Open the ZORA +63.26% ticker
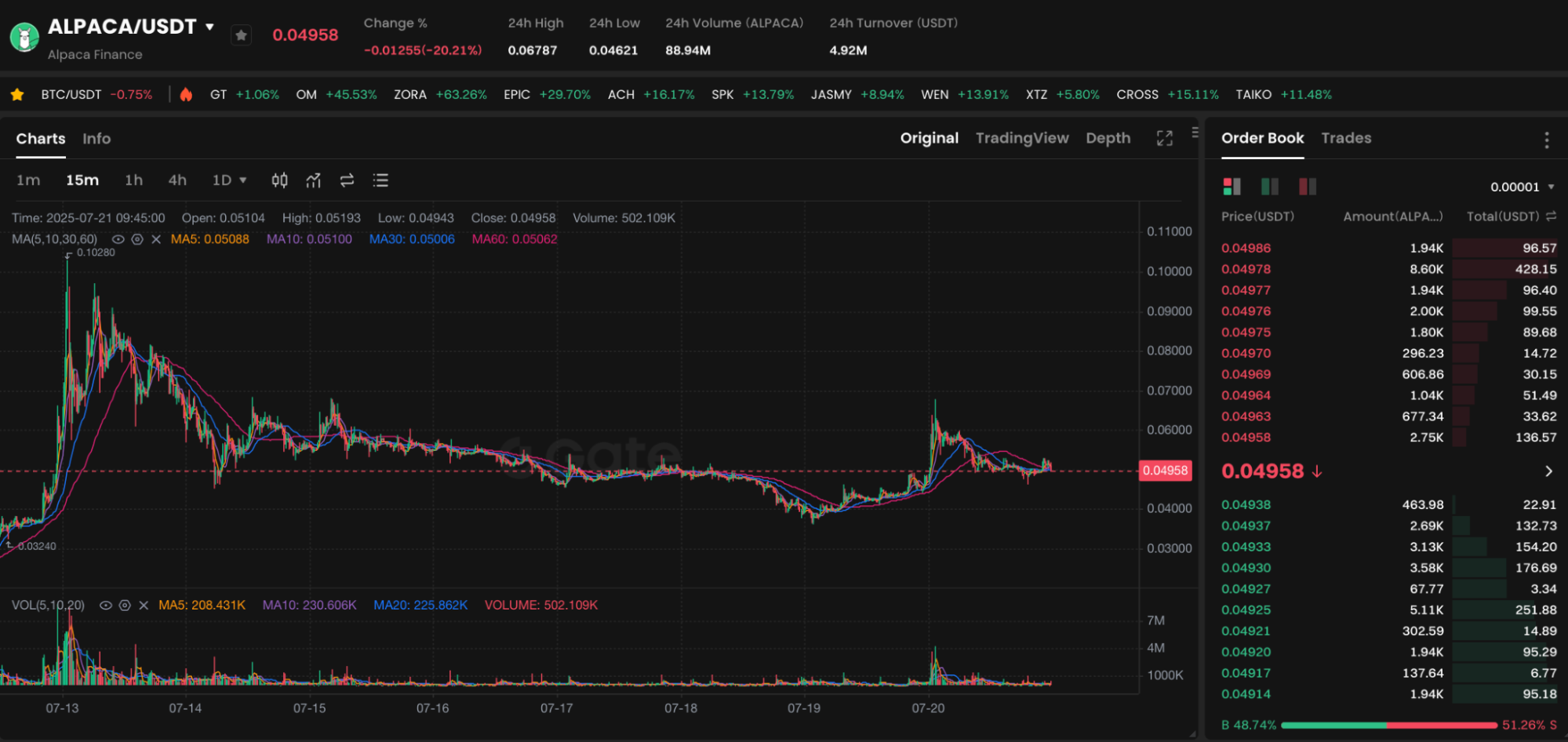The image size is (1568, 742). pyautogui.click(x=440, y=94)
